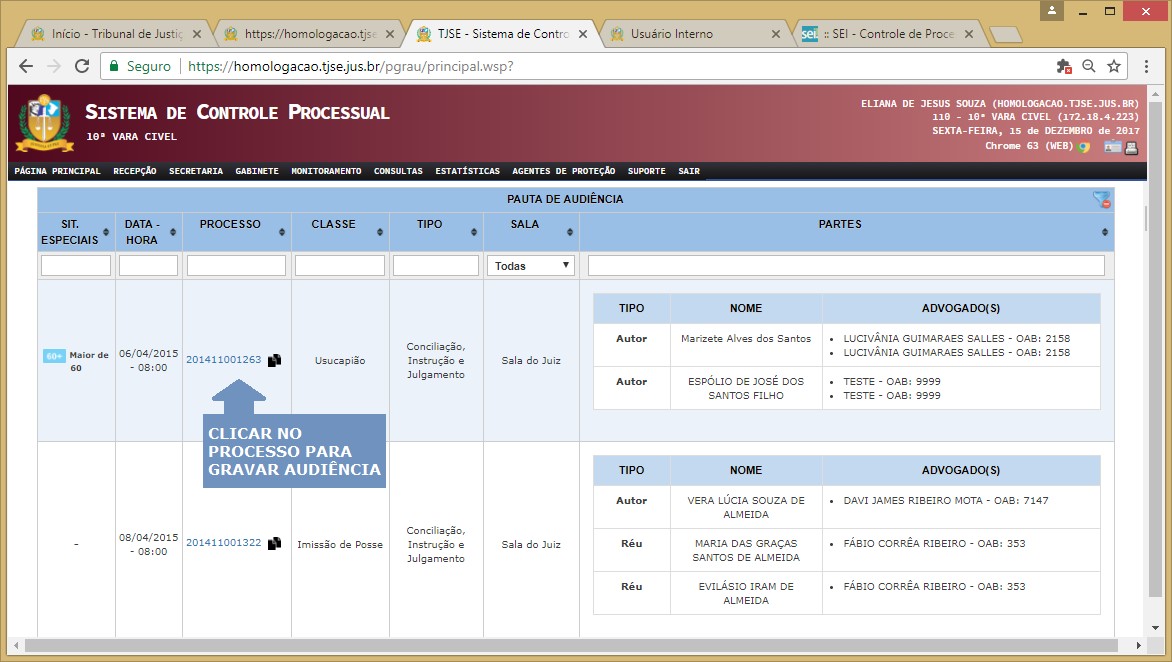
Task: Click the printer icon in the header
Action: (1131, 147)
